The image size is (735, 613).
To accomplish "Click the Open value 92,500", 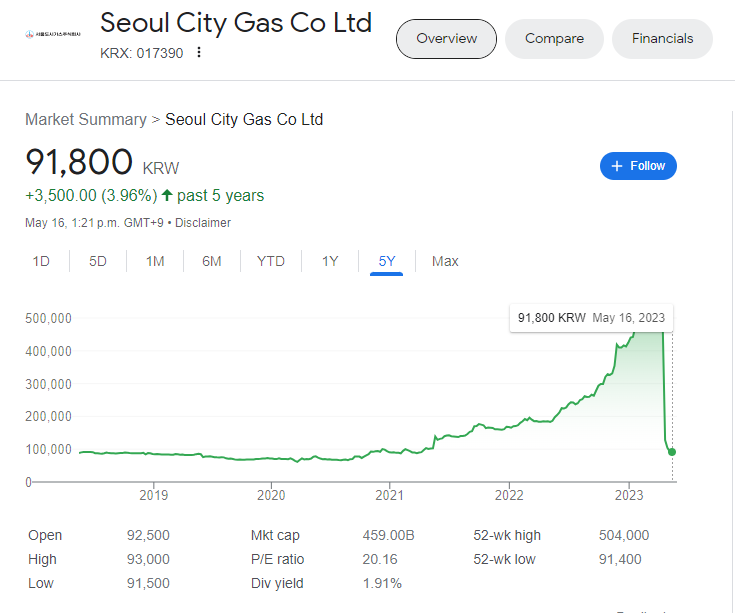I will pos(148,535).
